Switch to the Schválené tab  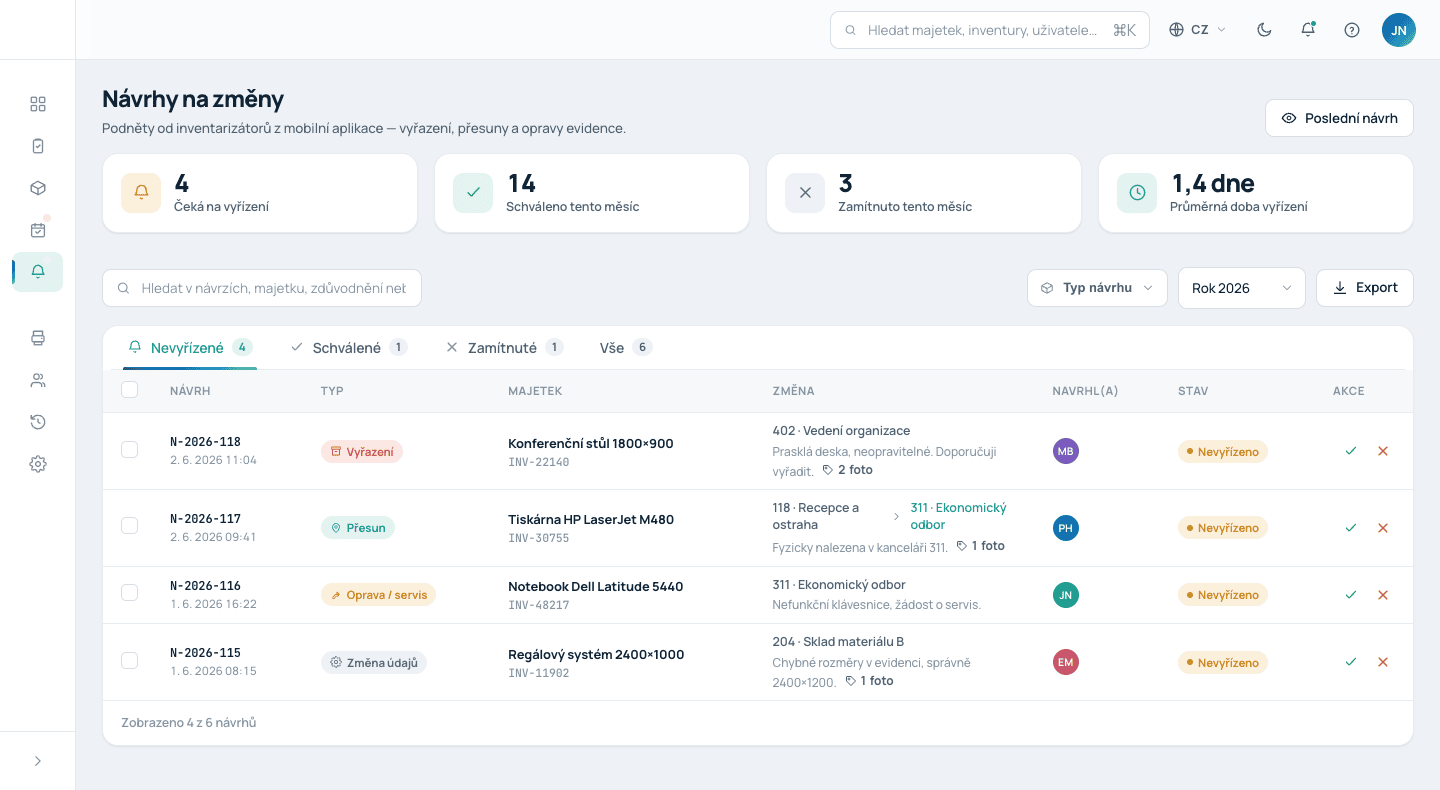[348, 348]
